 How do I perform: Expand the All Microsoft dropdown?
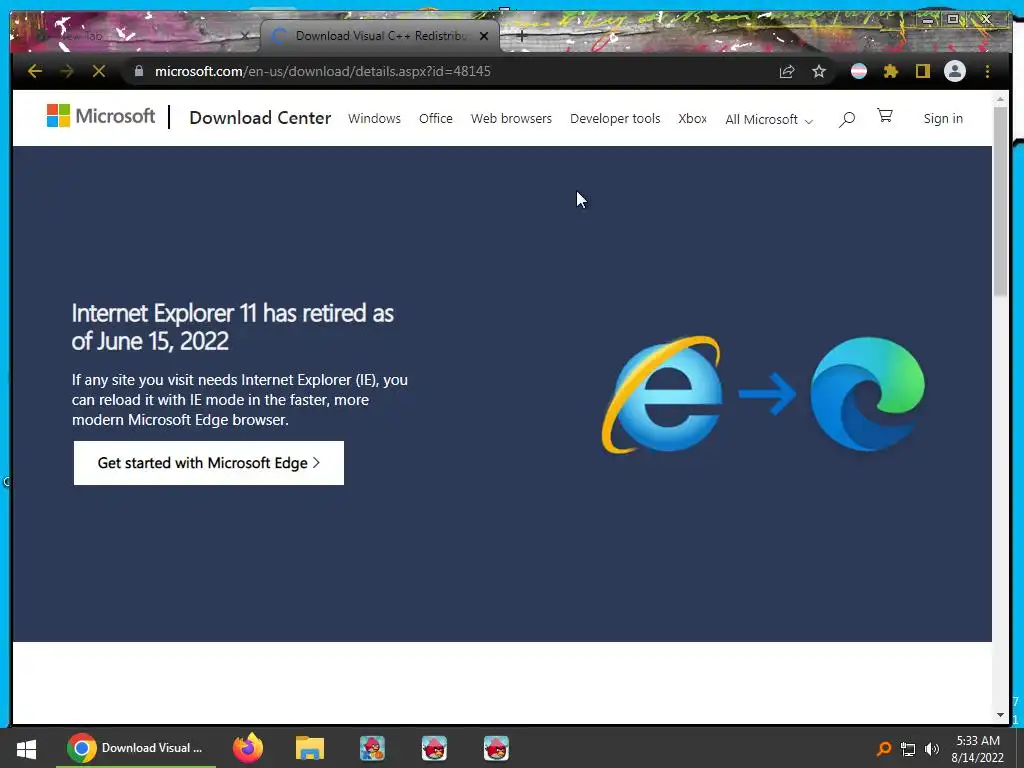click(769, 119)
